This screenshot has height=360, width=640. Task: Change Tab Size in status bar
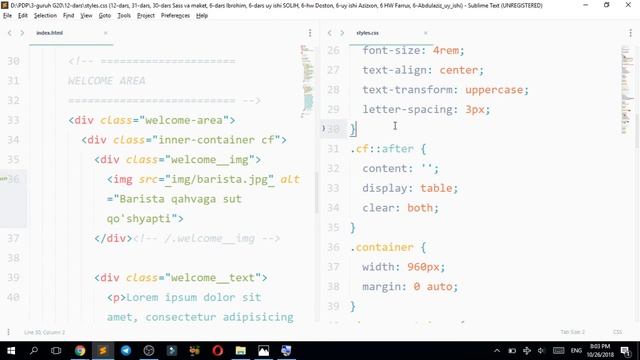[572, 332]
